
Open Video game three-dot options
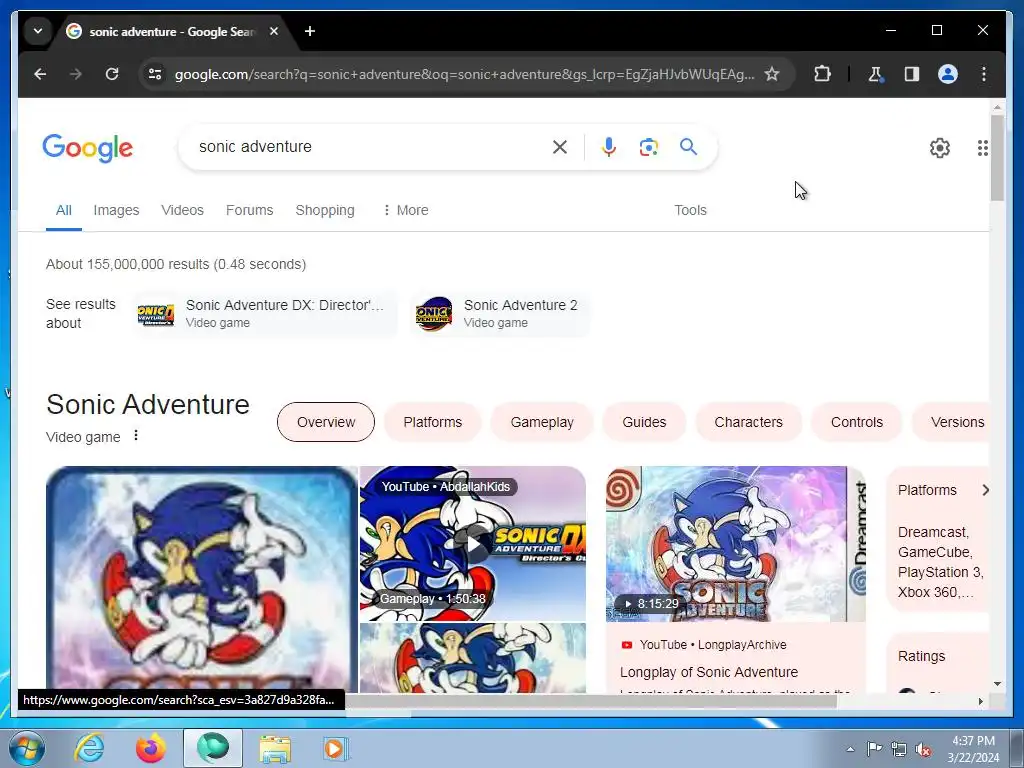tap(136, 435)
